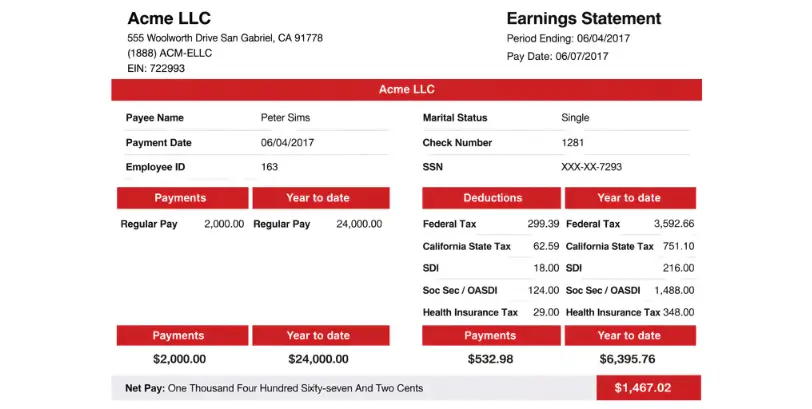Click the California State Tax amount 62.59

pyautogui.click(x=545, y=246)
